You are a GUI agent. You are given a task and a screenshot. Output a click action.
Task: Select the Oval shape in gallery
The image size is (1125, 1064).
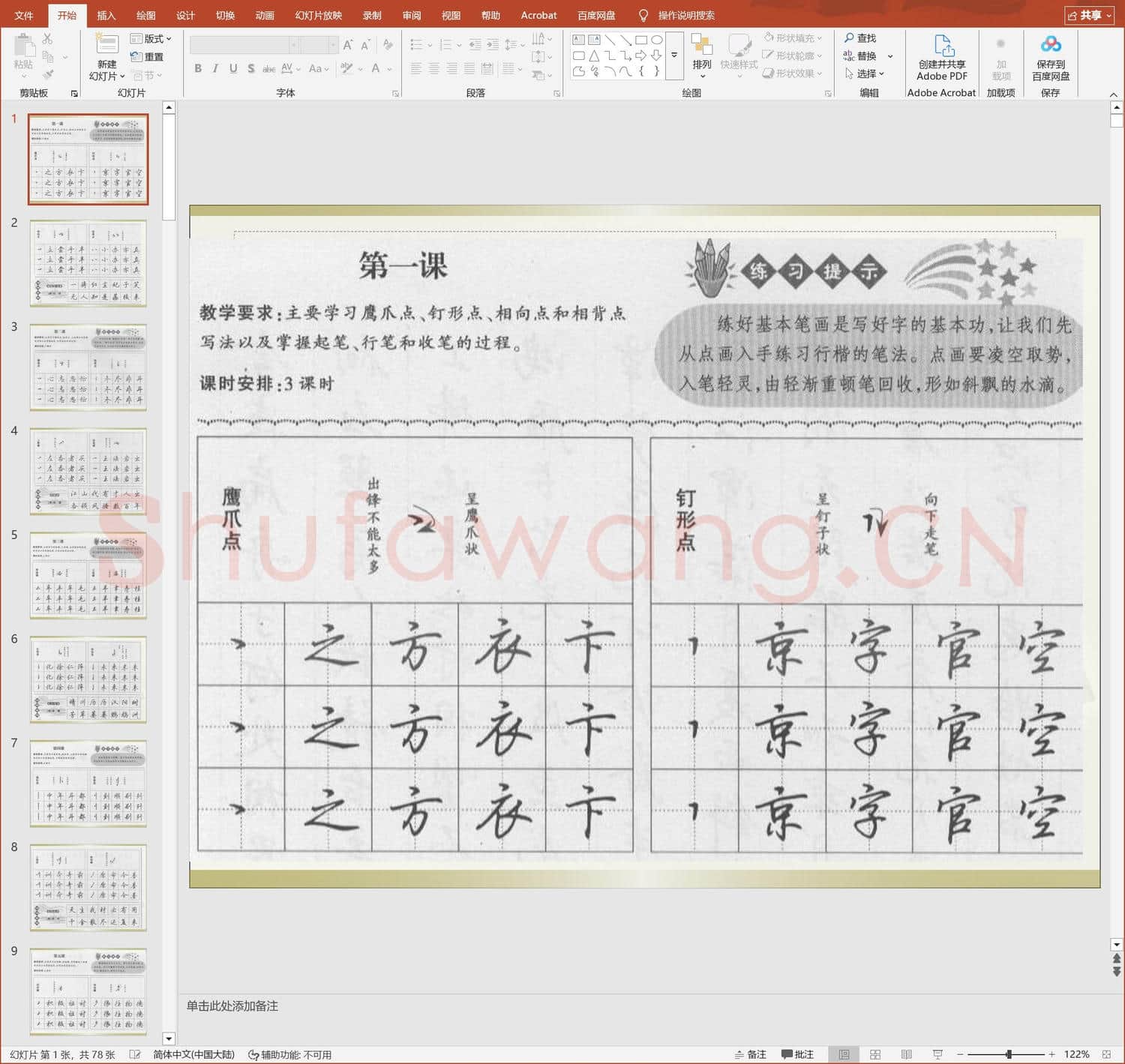[657, 40]
